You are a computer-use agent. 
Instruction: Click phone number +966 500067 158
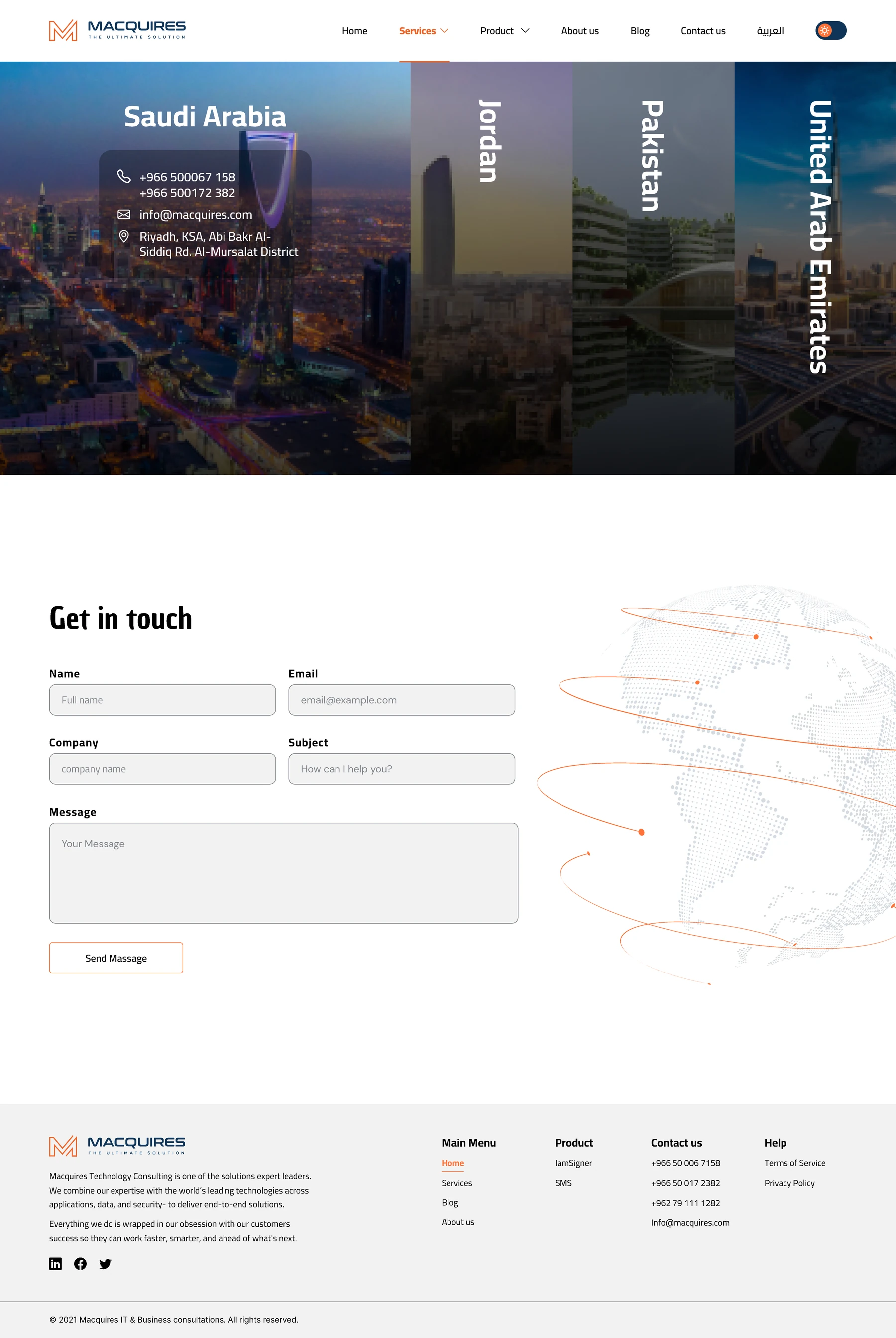[x=188, y=177]
